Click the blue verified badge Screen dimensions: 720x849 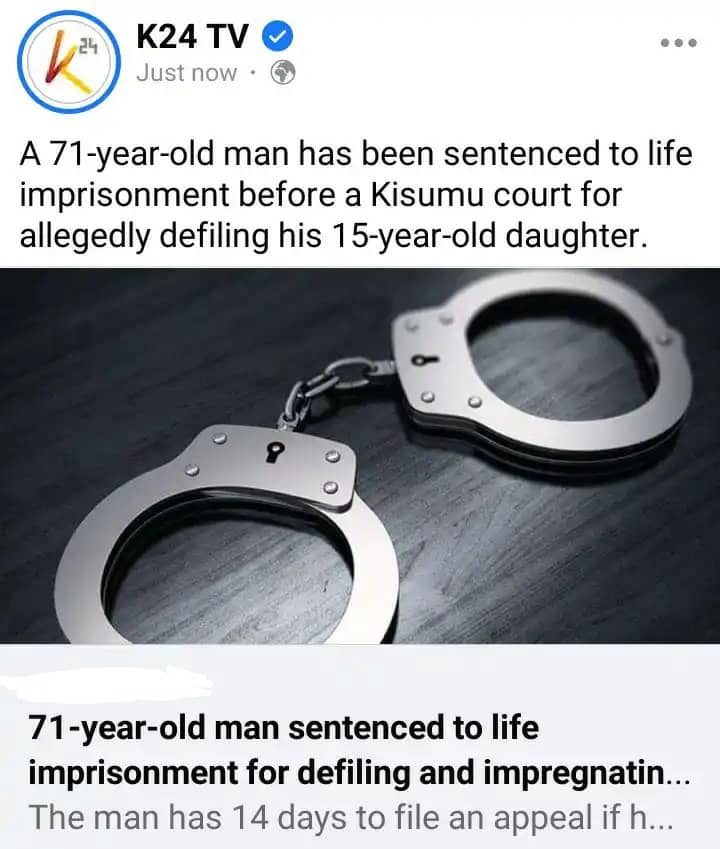pos(278,37)
